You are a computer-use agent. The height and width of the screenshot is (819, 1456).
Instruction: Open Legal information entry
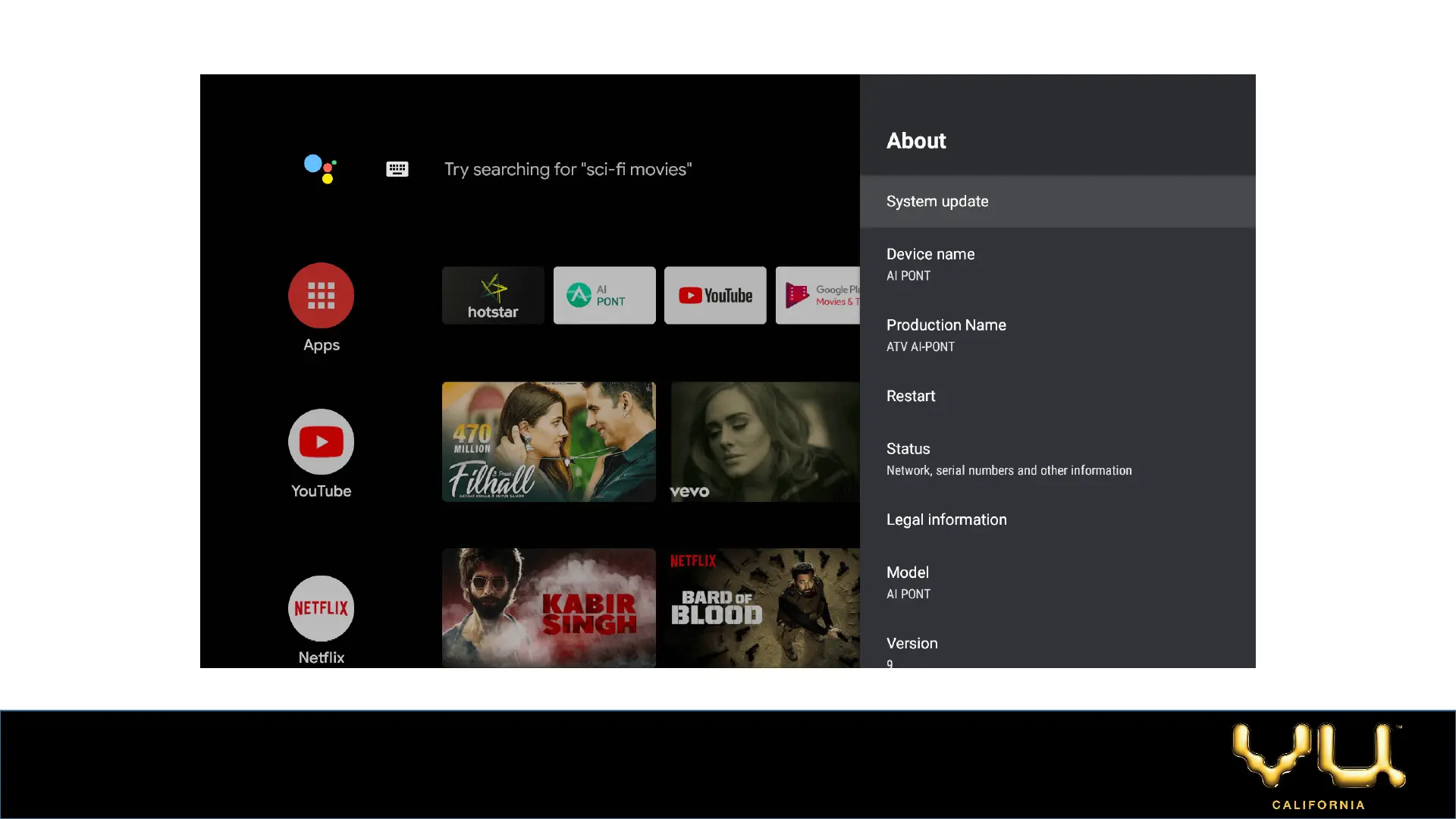[1057, 519]
